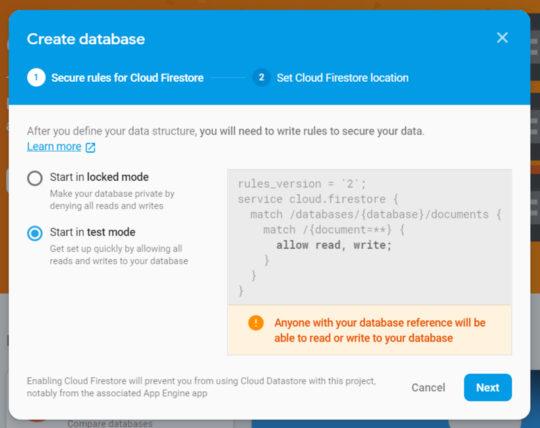Close the Create database dialog with X

(502, 38)
